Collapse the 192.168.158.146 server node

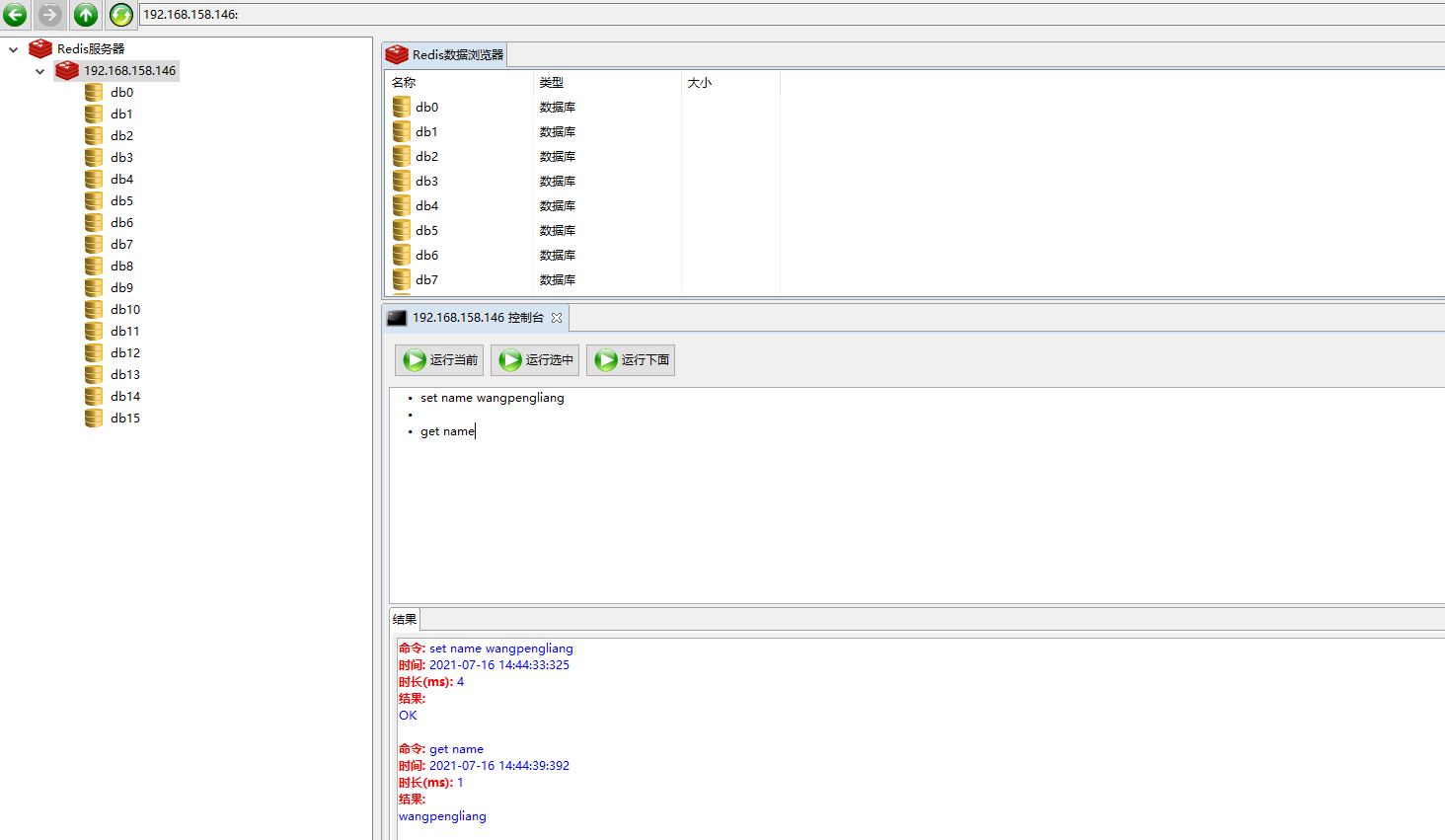[x=39, y=71]
